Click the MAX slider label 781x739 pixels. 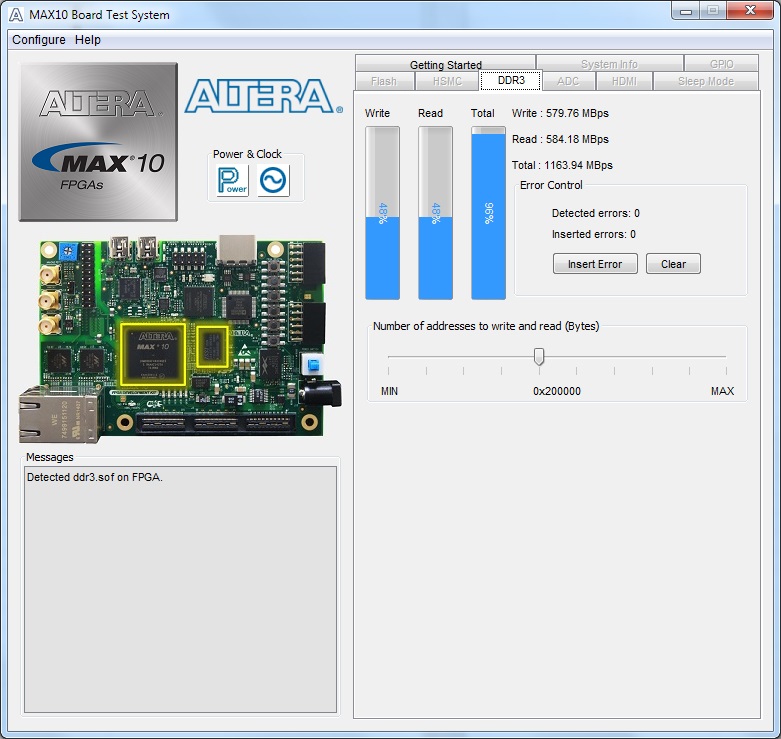pyautogui.click(x=722, y=391)
